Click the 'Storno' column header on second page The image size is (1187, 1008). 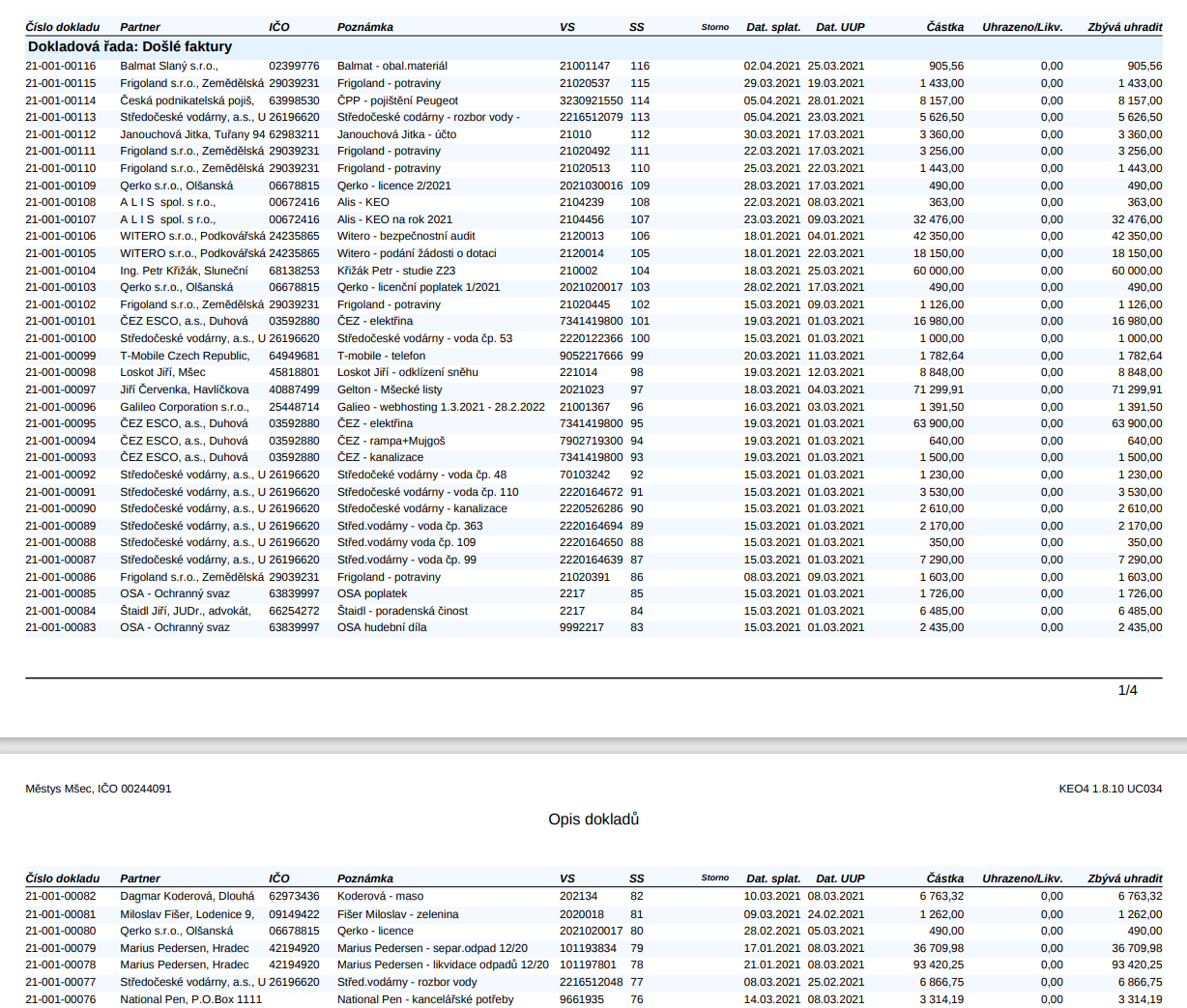click(714, 878)
